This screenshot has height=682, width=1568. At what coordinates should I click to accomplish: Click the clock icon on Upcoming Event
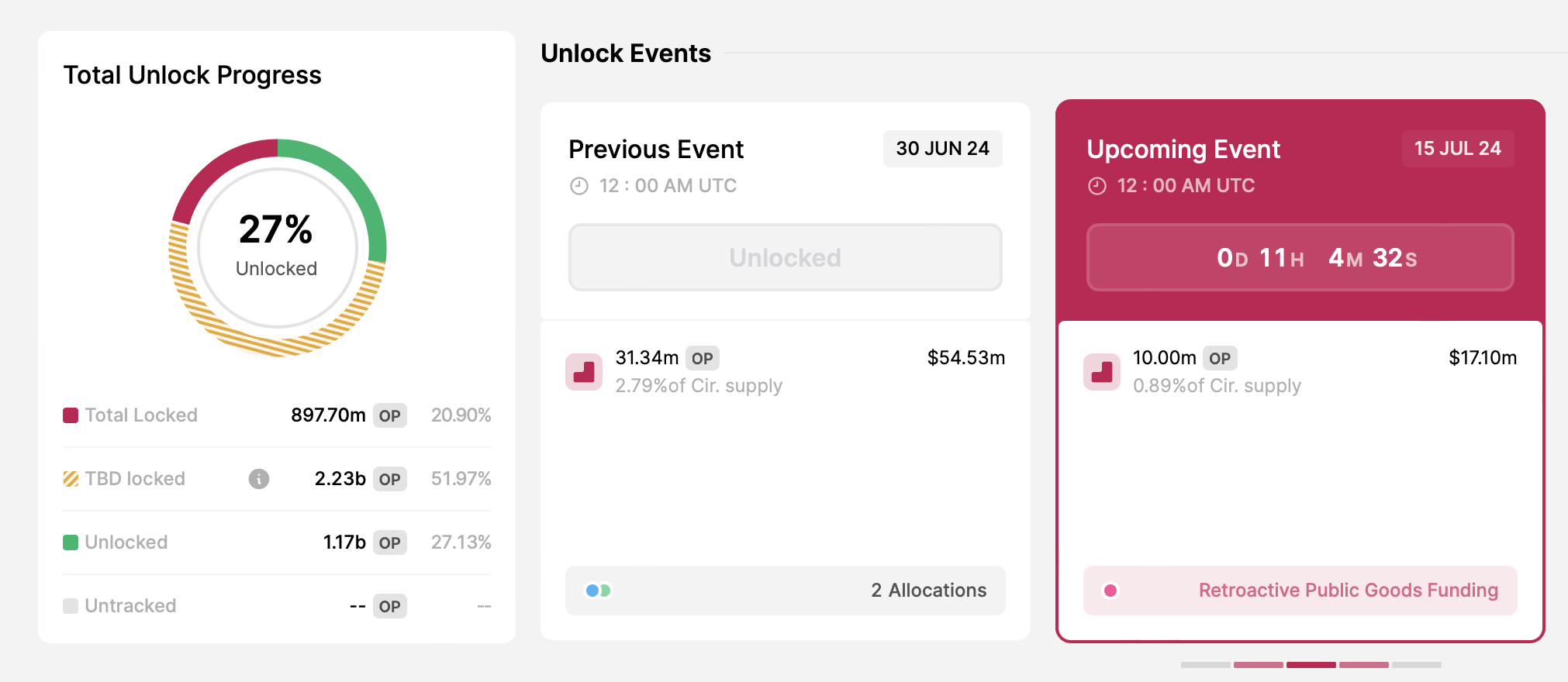coord(1096,185)
